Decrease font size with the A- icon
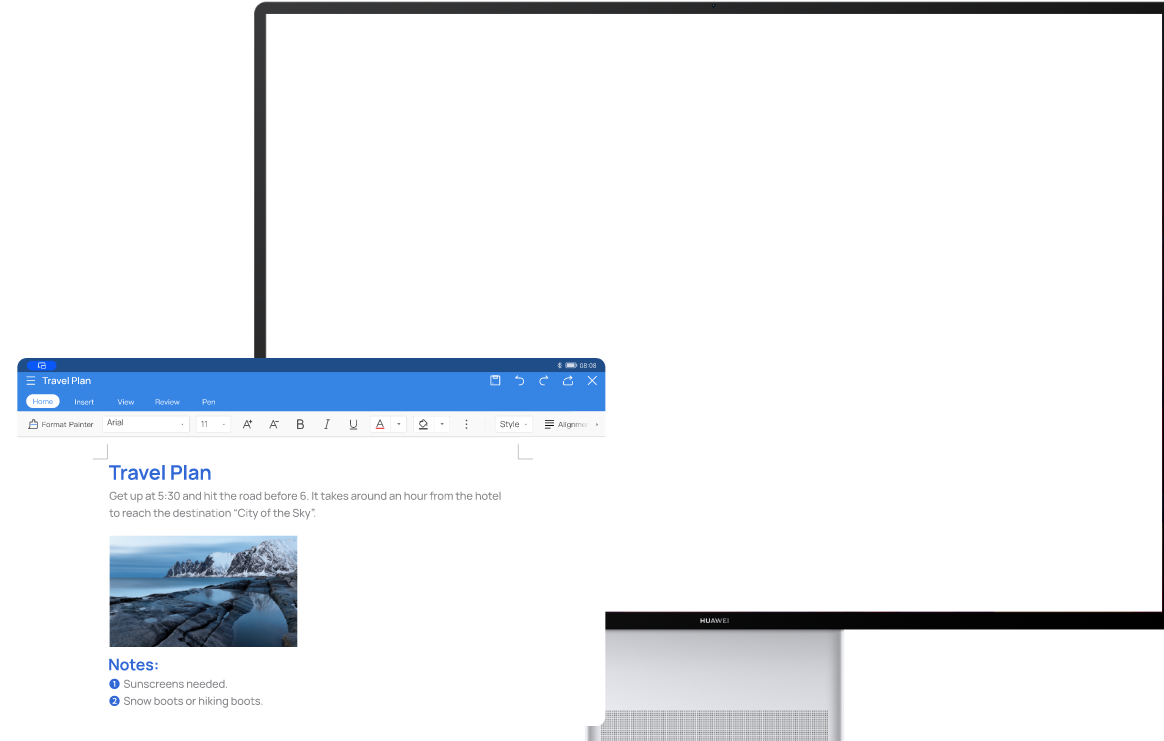 tap(274, 424)
